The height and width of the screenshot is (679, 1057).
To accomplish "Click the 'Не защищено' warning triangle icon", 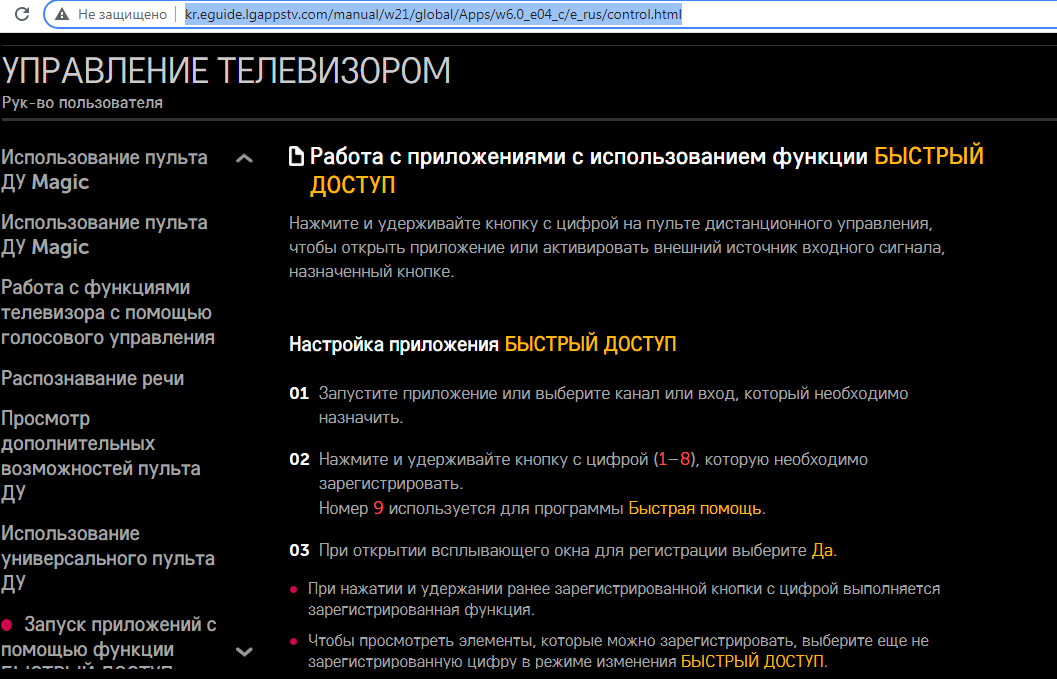I will tap(62, 15).
